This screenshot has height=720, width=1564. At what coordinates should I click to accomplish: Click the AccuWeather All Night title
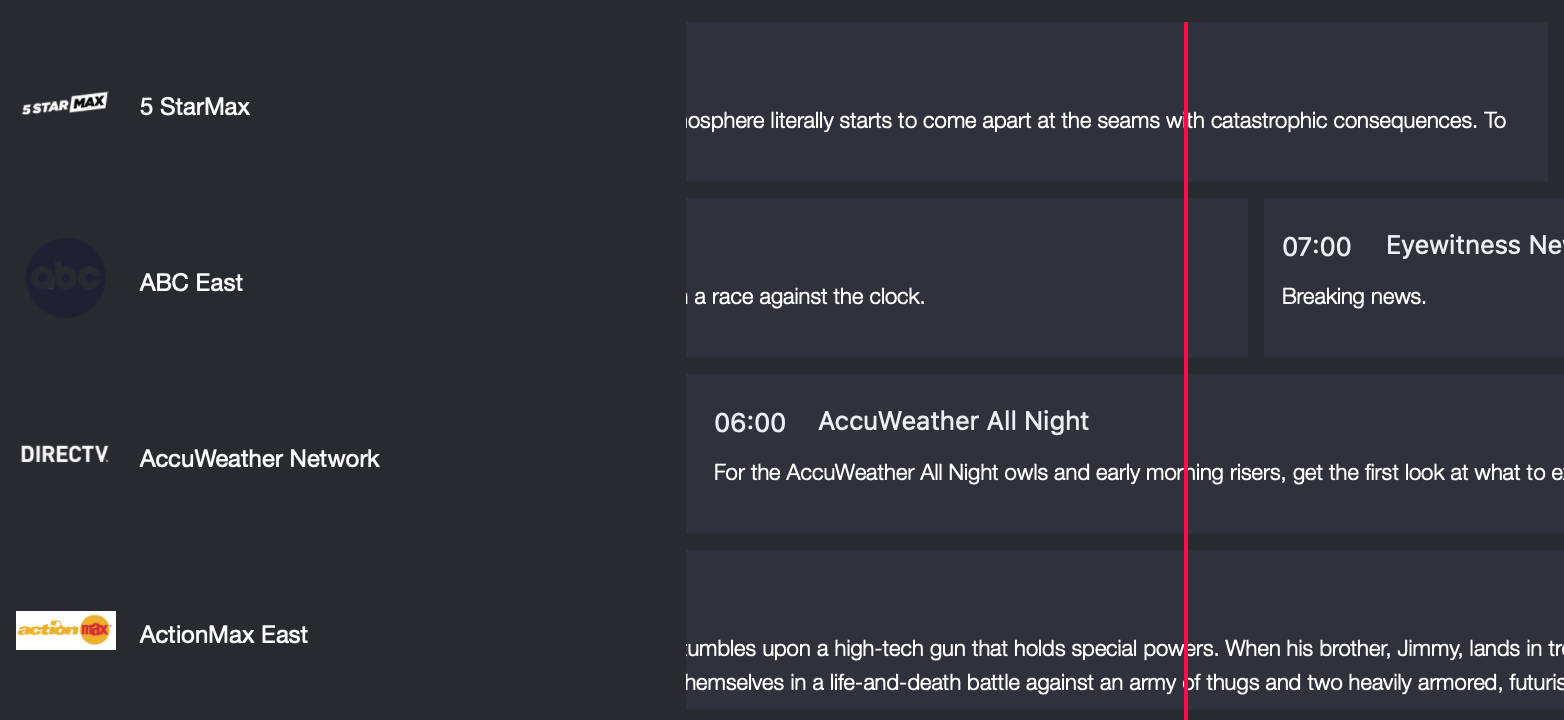point(952,421)
